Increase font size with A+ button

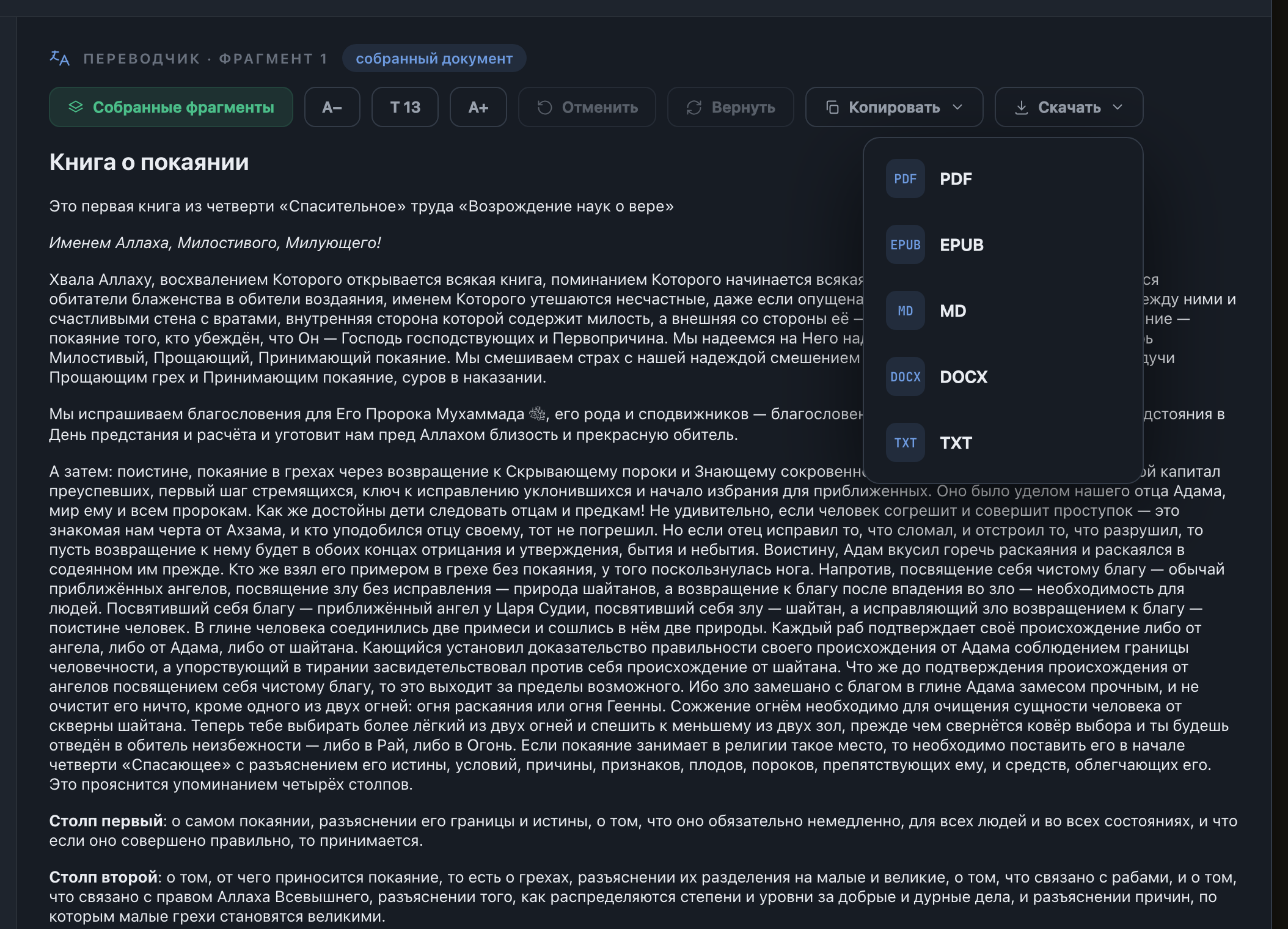coord(478,107)
